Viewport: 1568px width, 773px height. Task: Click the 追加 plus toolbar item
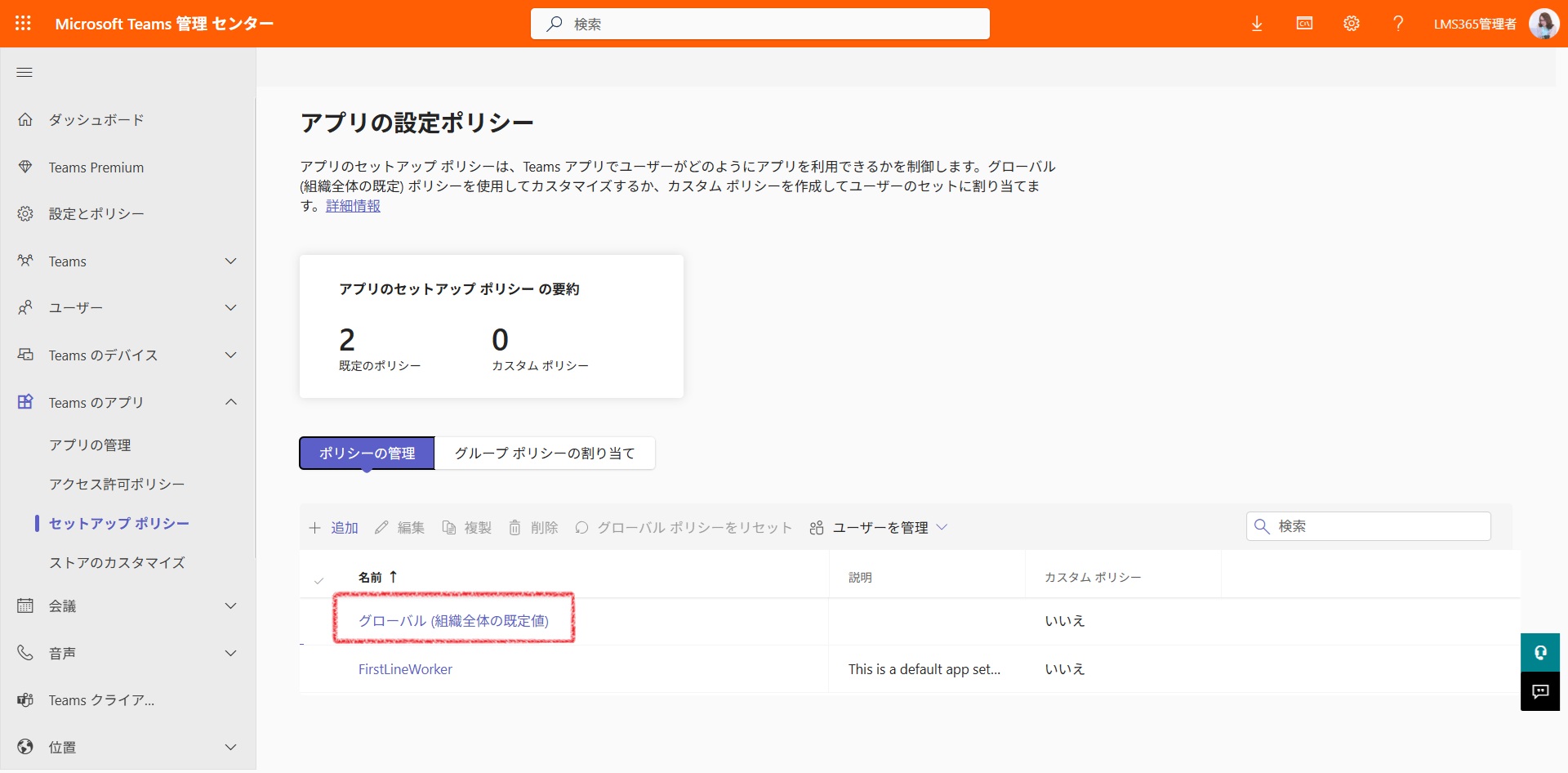click(333, 528)
